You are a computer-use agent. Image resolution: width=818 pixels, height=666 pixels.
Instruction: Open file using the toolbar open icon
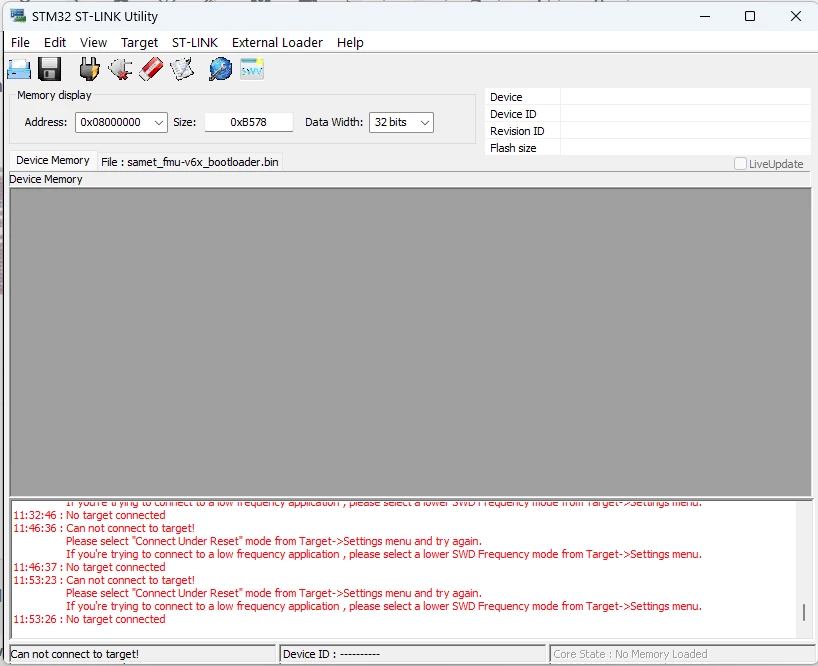pos(19,69)
